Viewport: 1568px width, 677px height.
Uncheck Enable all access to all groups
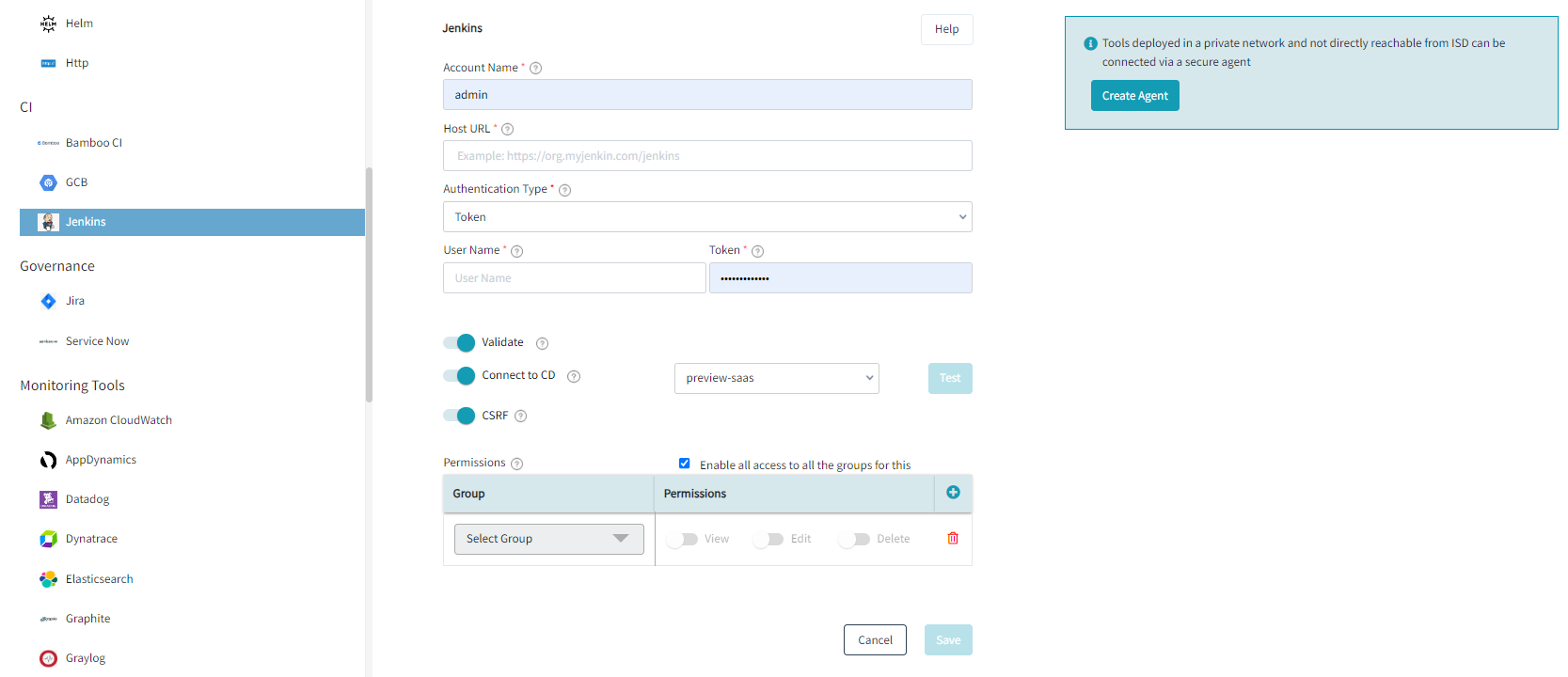click(684, 464)
